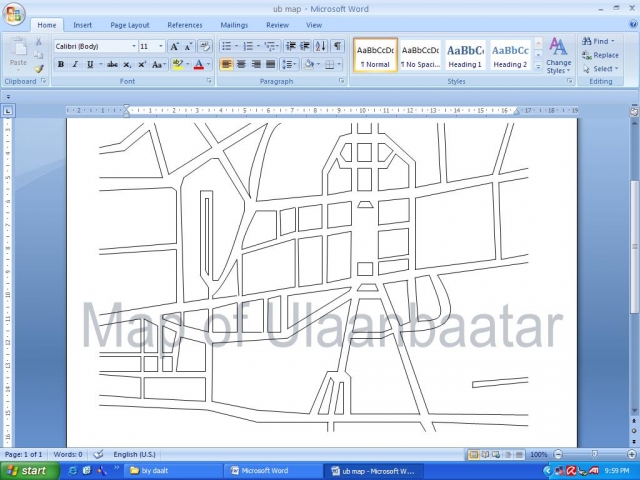Switch to biy daalt taskbar folder
640x480 pixels.
pos(173,471)
